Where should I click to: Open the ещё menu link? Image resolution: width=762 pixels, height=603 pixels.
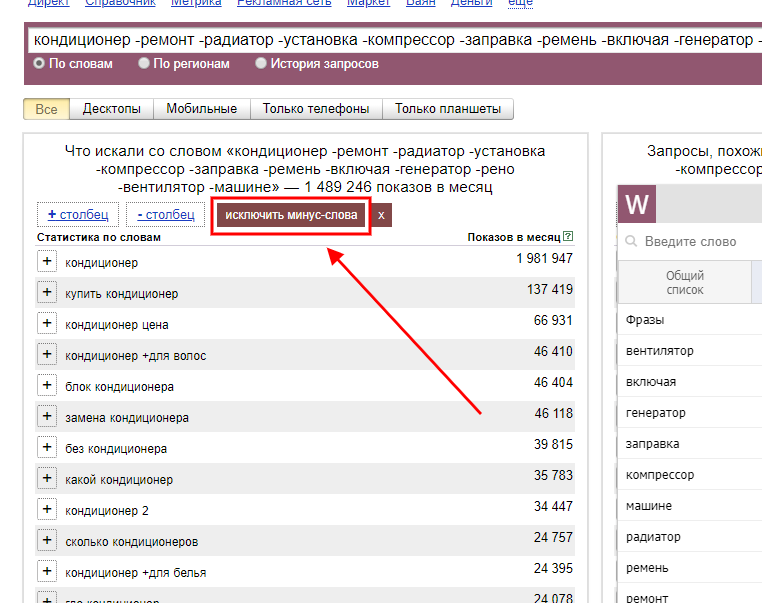tap(520, 2)
